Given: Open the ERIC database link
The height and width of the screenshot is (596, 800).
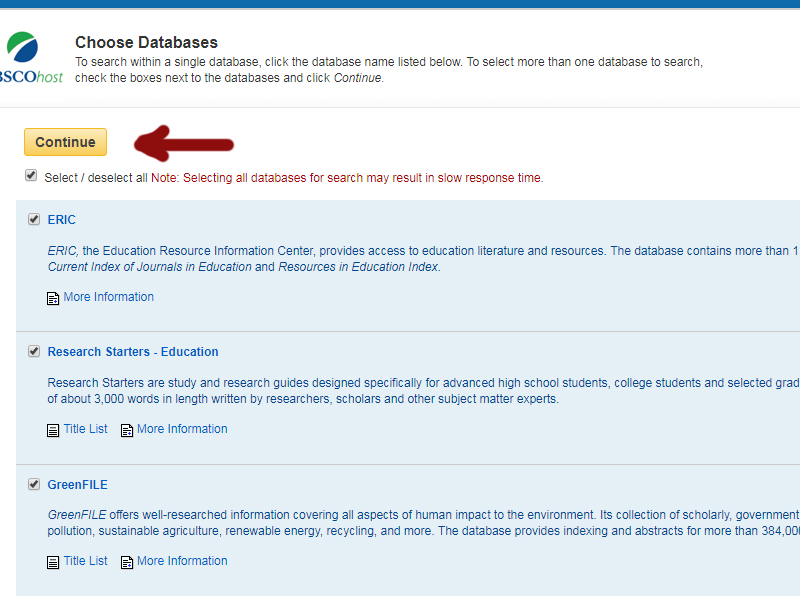Looking at the screenshot, I should [x=61, y=220].
